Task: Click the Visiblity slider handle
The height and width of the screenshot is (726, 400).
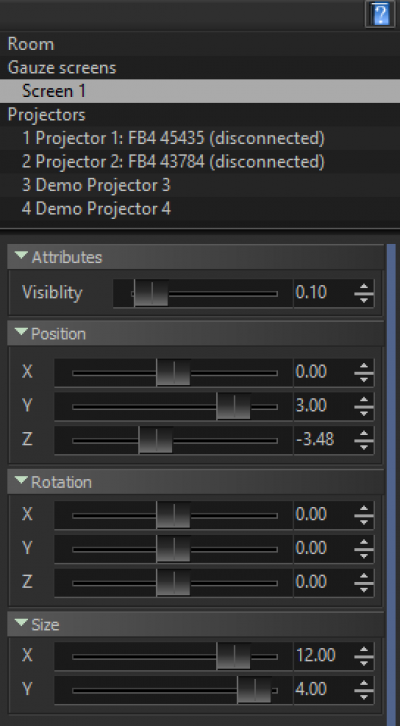Action: (151, 293)
